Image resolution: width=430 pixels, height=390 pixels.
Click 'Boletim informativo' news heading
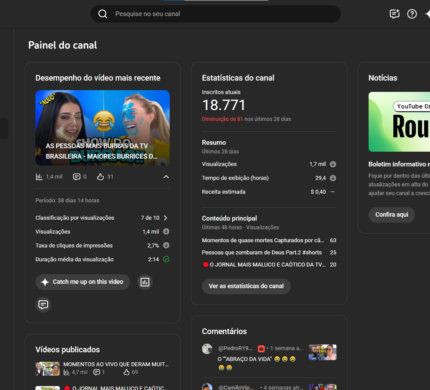(x=399, y=164)
